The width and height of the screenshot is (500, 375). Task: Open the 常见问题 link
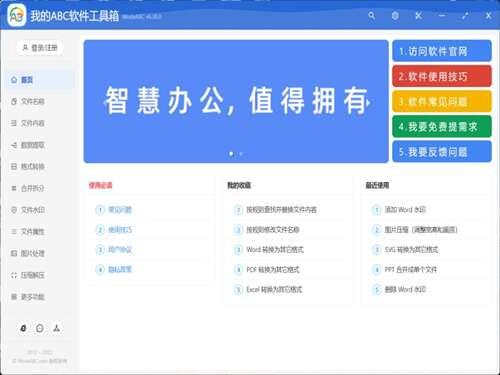click(120, 210)
